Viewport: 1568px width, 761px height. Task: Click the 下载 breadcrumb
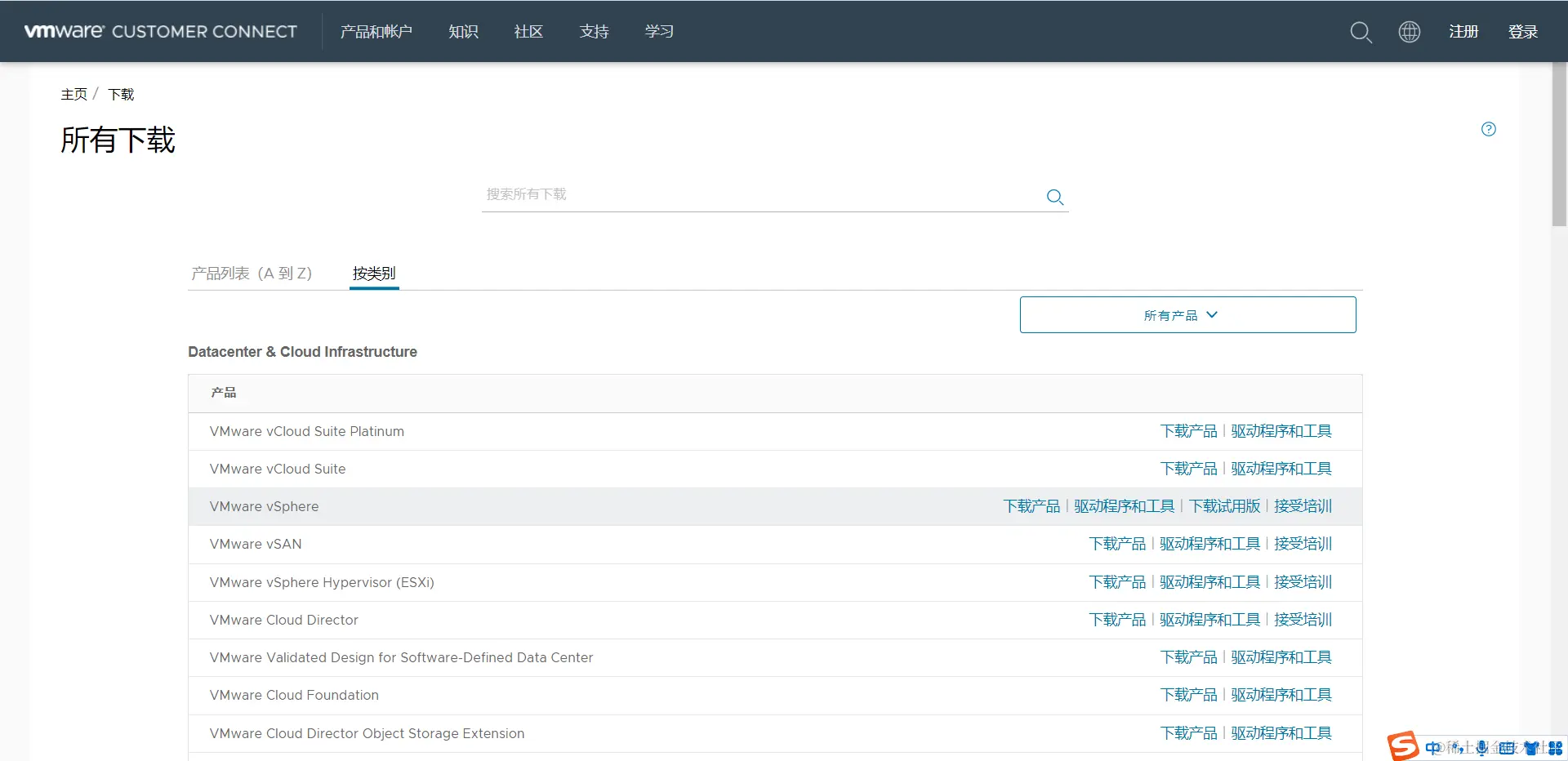click(x=121, y=94)
